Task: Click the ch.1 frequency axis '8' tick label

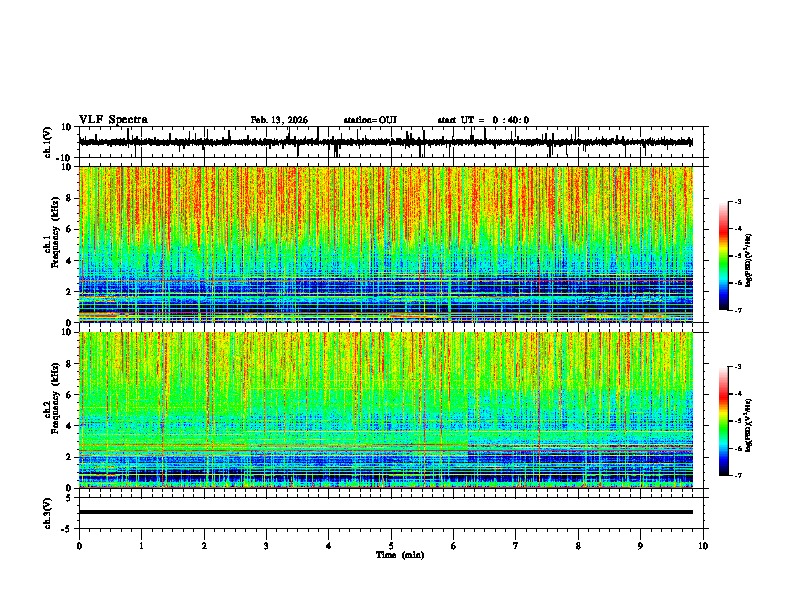Action: point(69,198)
